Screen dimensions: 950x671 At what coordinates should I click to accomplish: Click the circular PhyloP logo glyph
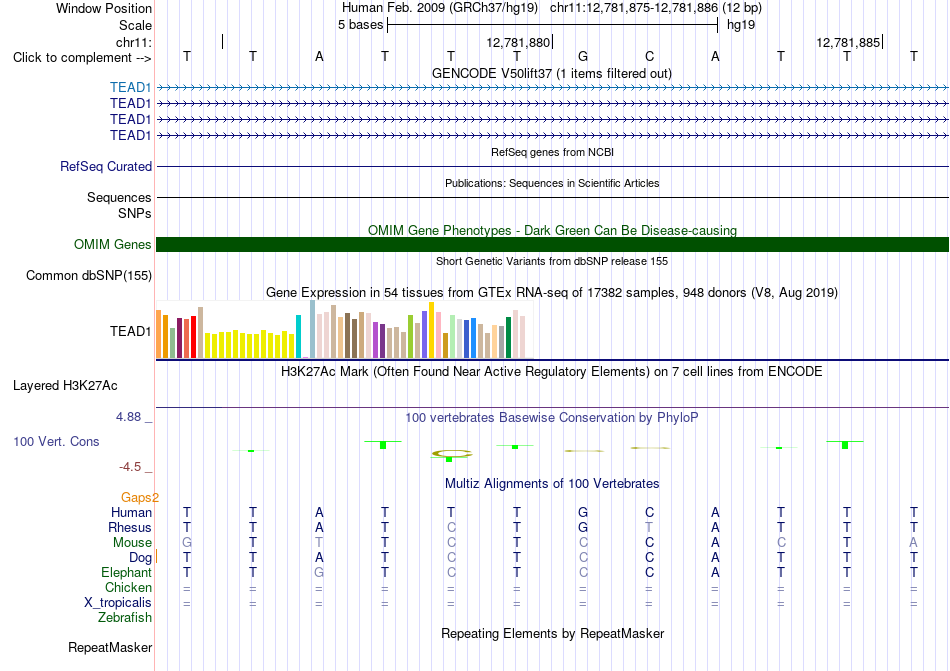(452, 453)
